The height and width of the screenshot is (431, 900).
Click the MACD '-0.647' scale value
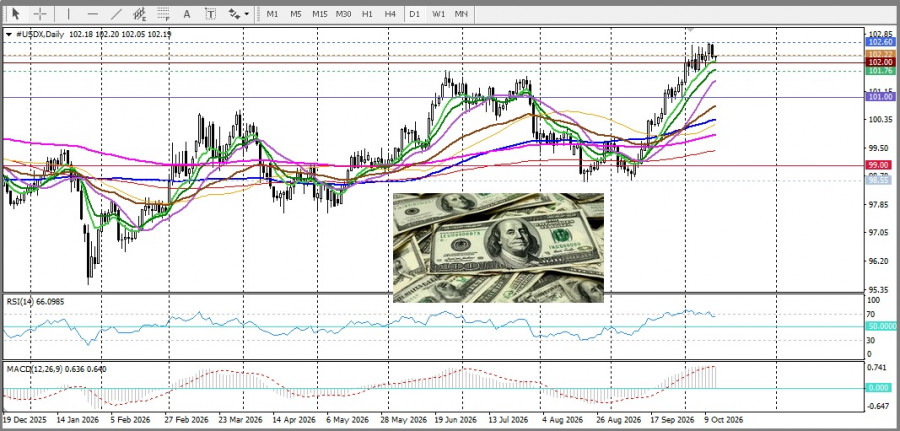coord(879,406)
